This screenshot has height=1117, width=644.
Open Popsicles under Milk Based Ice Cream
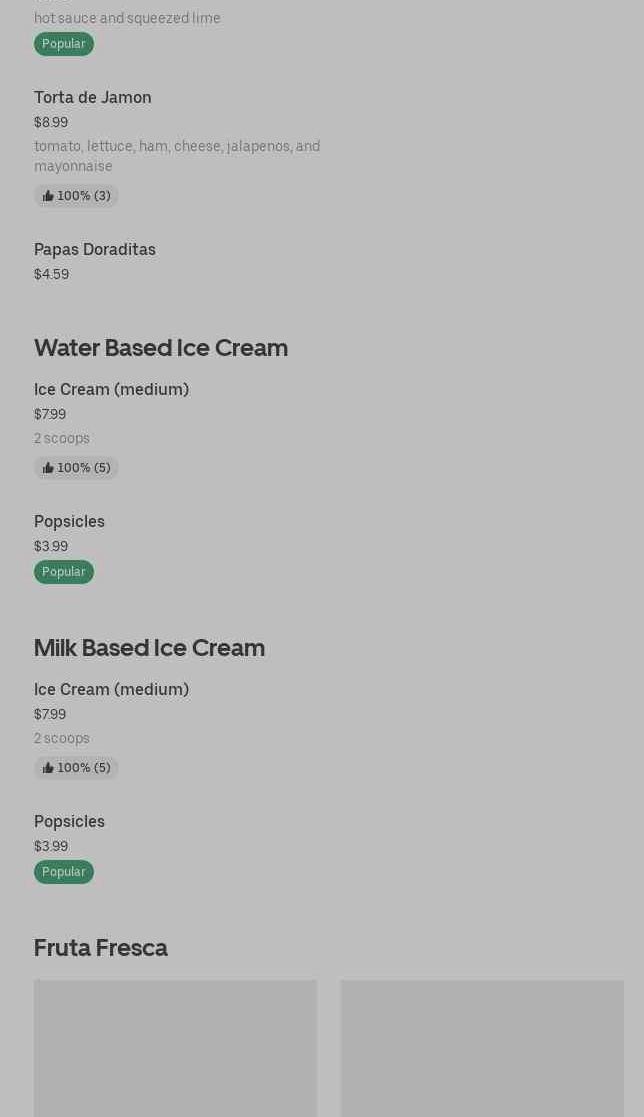[69, 821]
